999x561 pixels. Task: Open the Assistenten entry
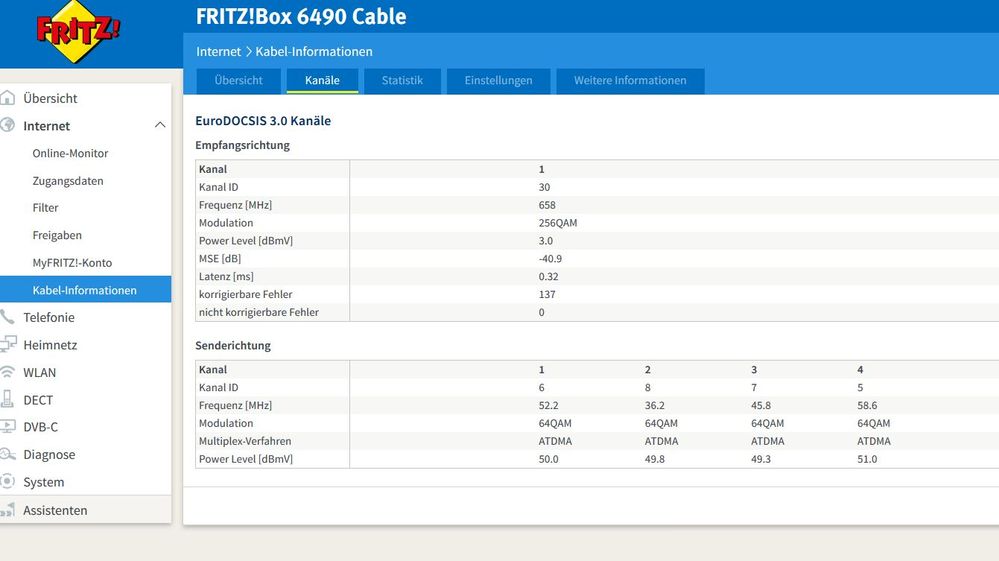pos(55,510)
